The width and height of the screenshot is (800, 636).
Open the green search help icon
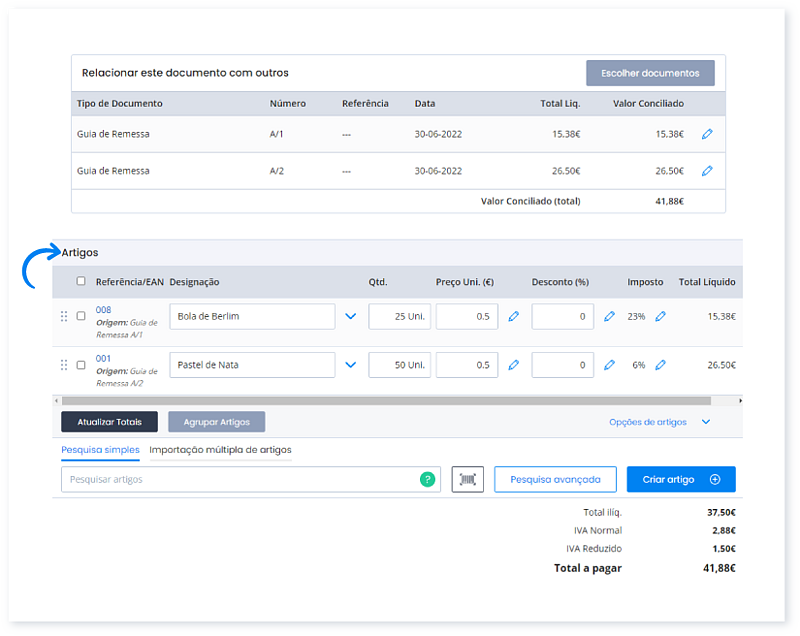[x=428, y=480]
